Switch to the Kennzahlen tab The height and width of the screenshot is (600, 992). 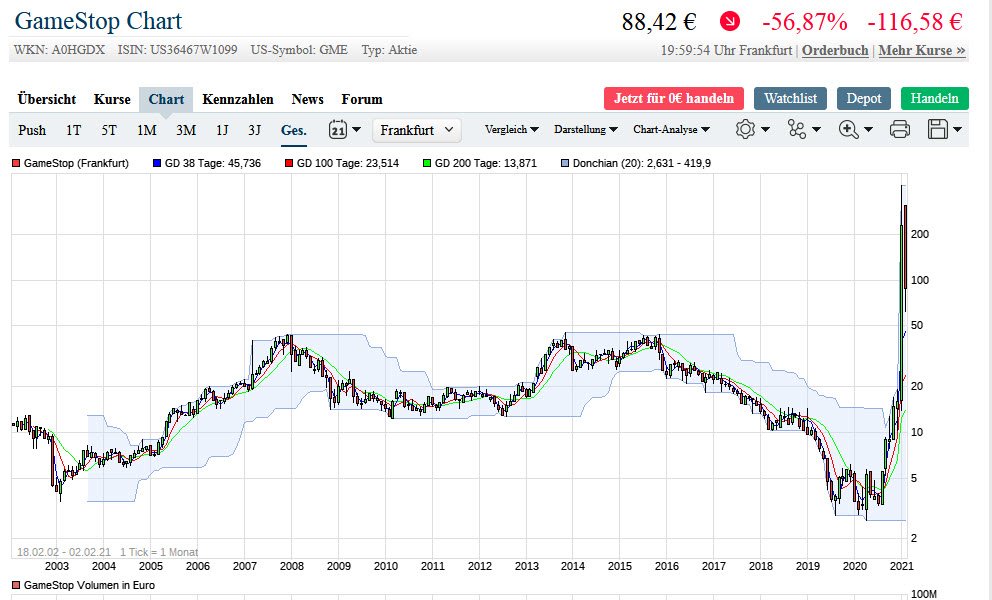point(238,99)
